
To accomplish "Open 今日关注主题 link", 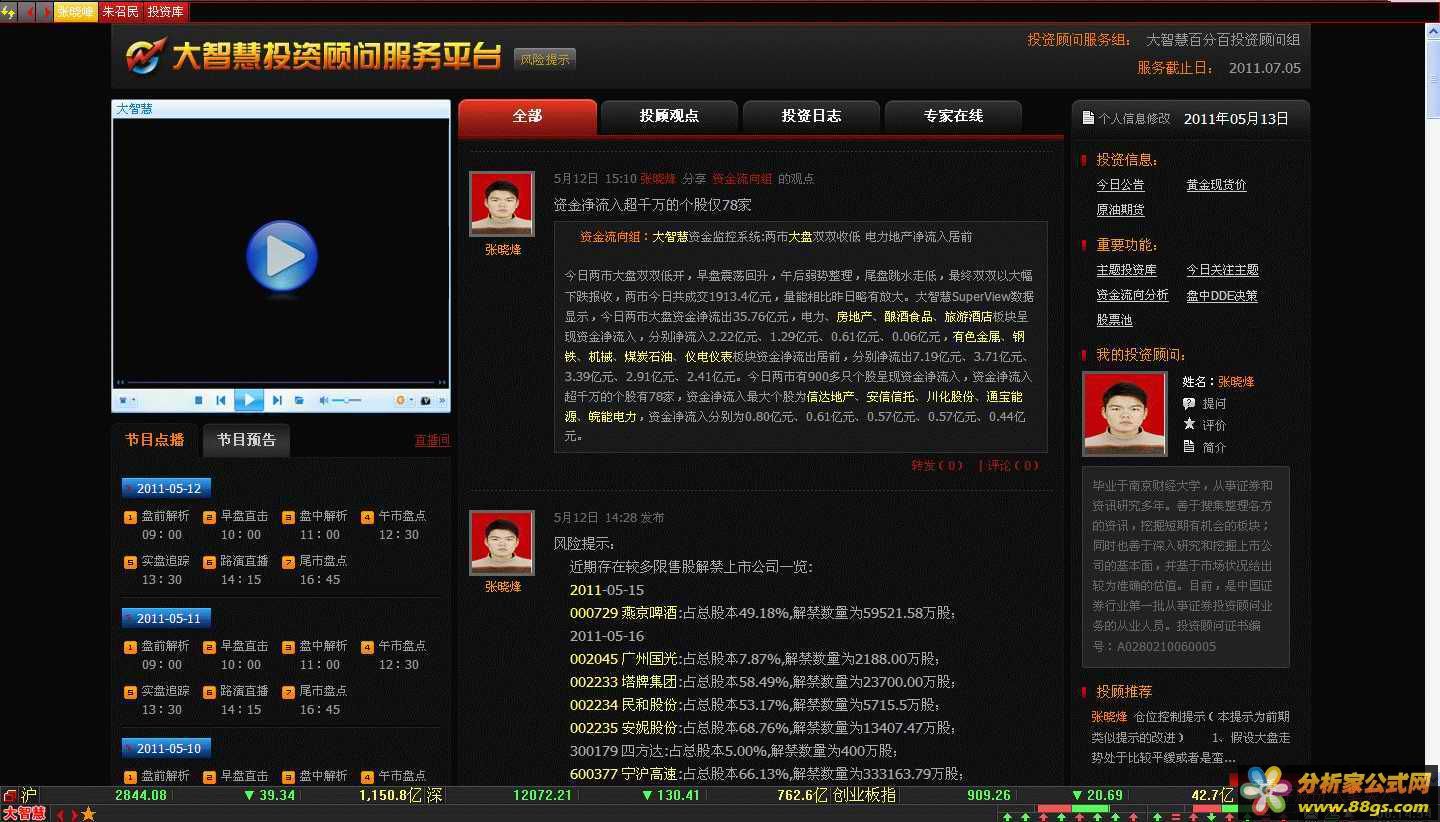I will pyautogui.click(x=1222, y=270).
